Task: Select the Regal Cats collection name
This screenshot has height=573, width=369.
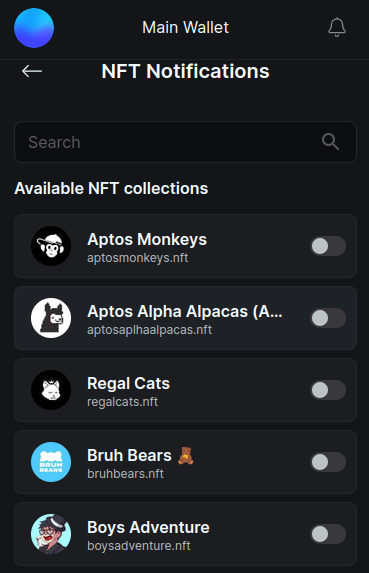Action: (x=129, y=383)
